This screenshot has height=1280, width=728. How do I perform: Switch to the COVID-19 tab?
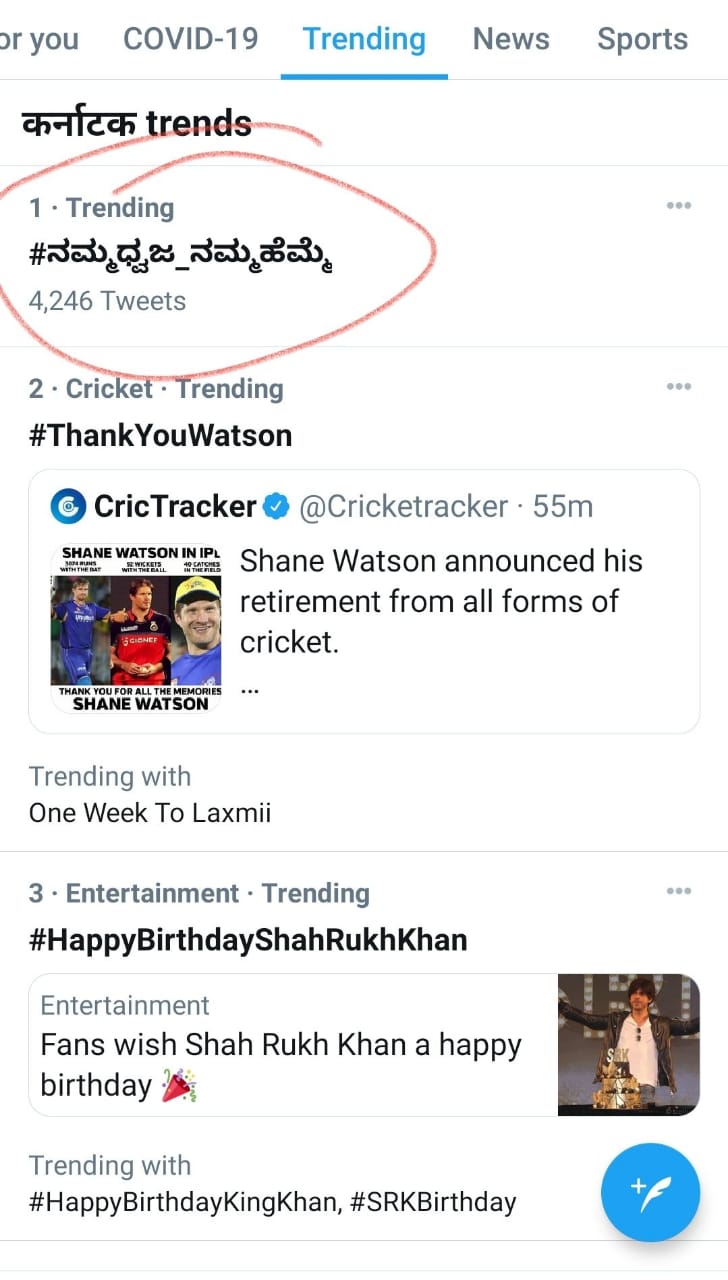190,39
